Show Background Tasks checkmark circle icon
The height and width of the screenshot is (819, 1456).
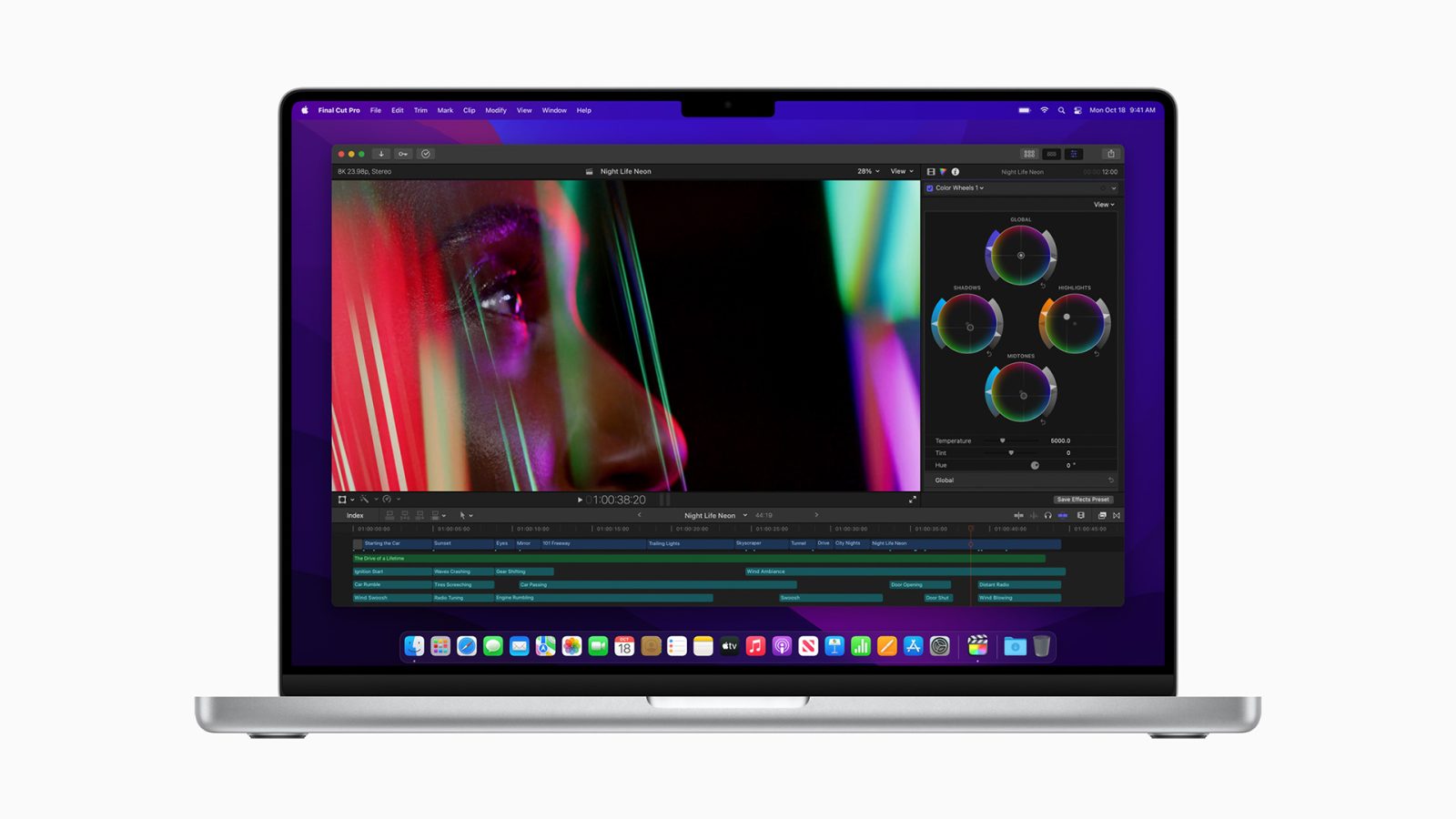pos(425,154)
